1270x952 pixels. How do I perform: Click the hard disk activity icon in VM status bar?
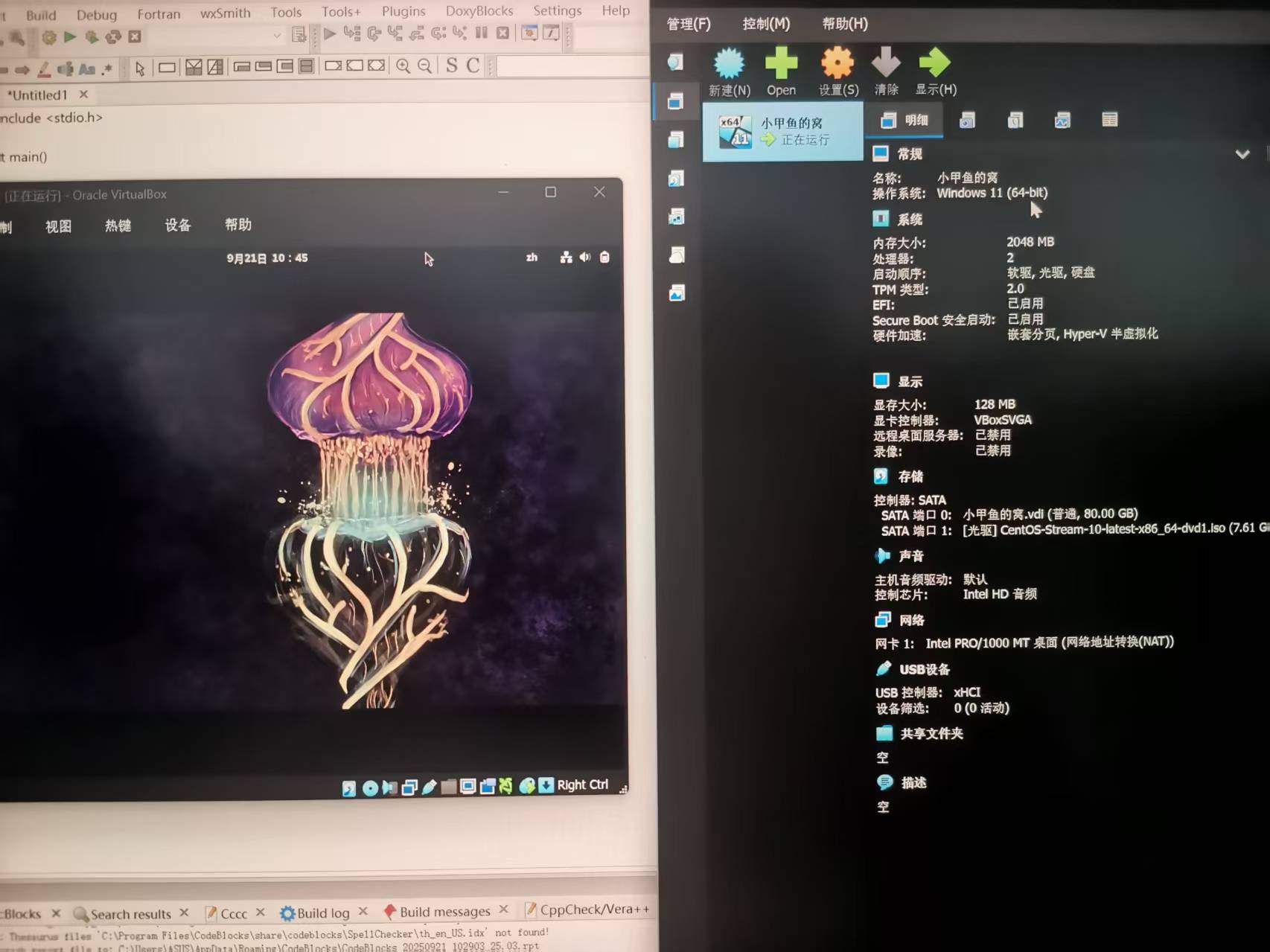[x=349, y=788]
